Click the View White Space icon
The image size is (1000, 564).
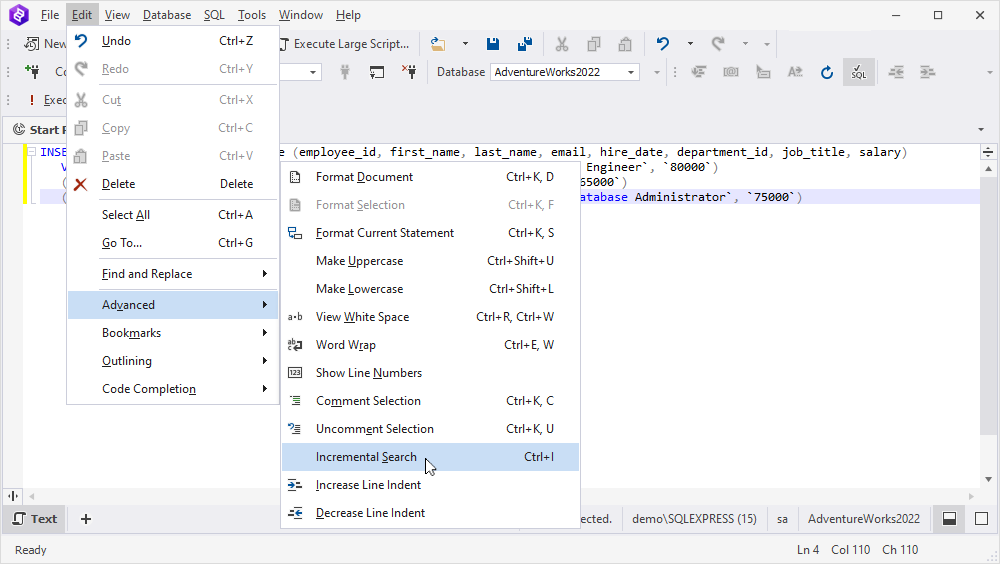coord(295,317)
